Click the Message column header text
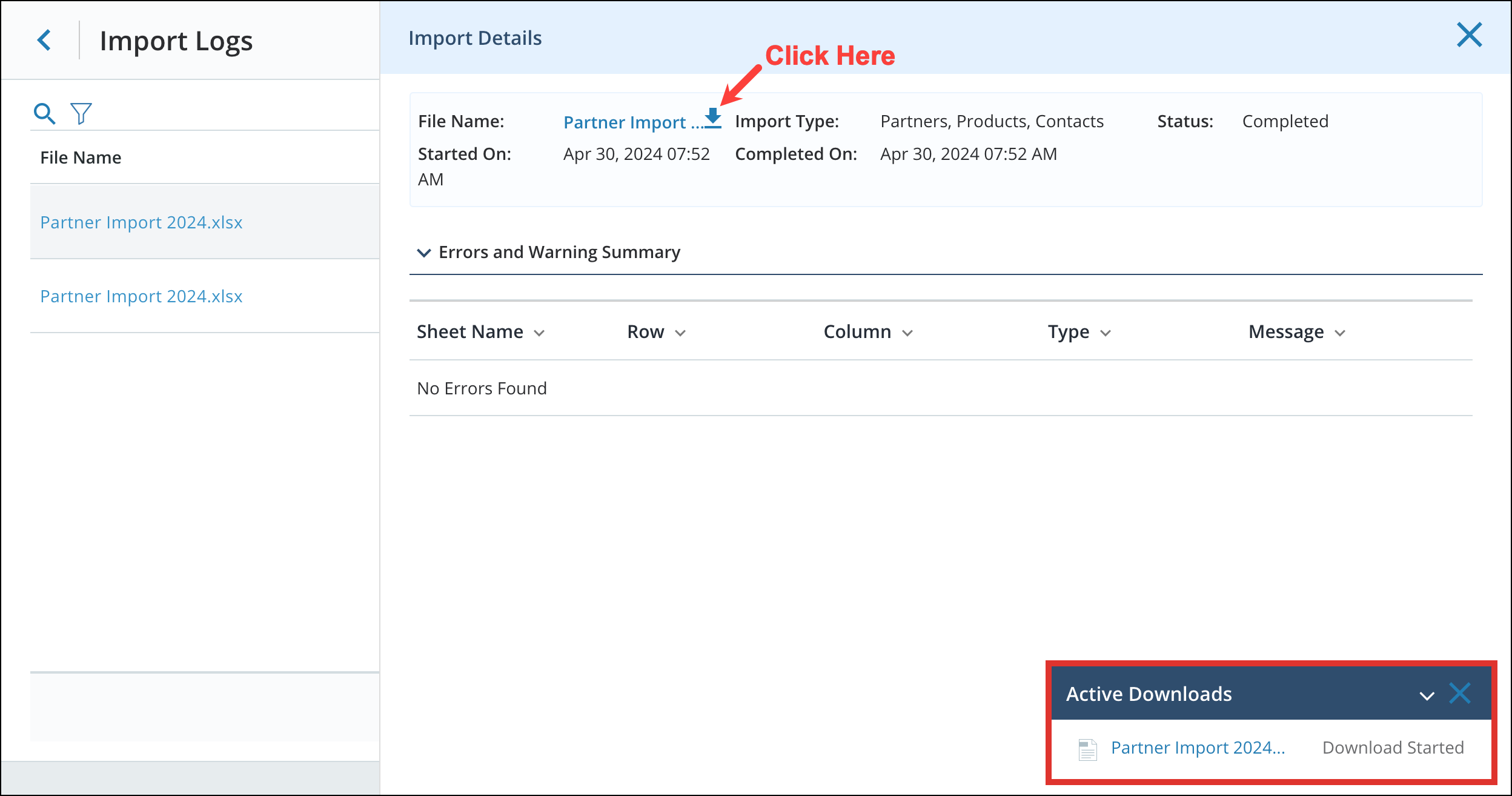 click(1286, 332)
